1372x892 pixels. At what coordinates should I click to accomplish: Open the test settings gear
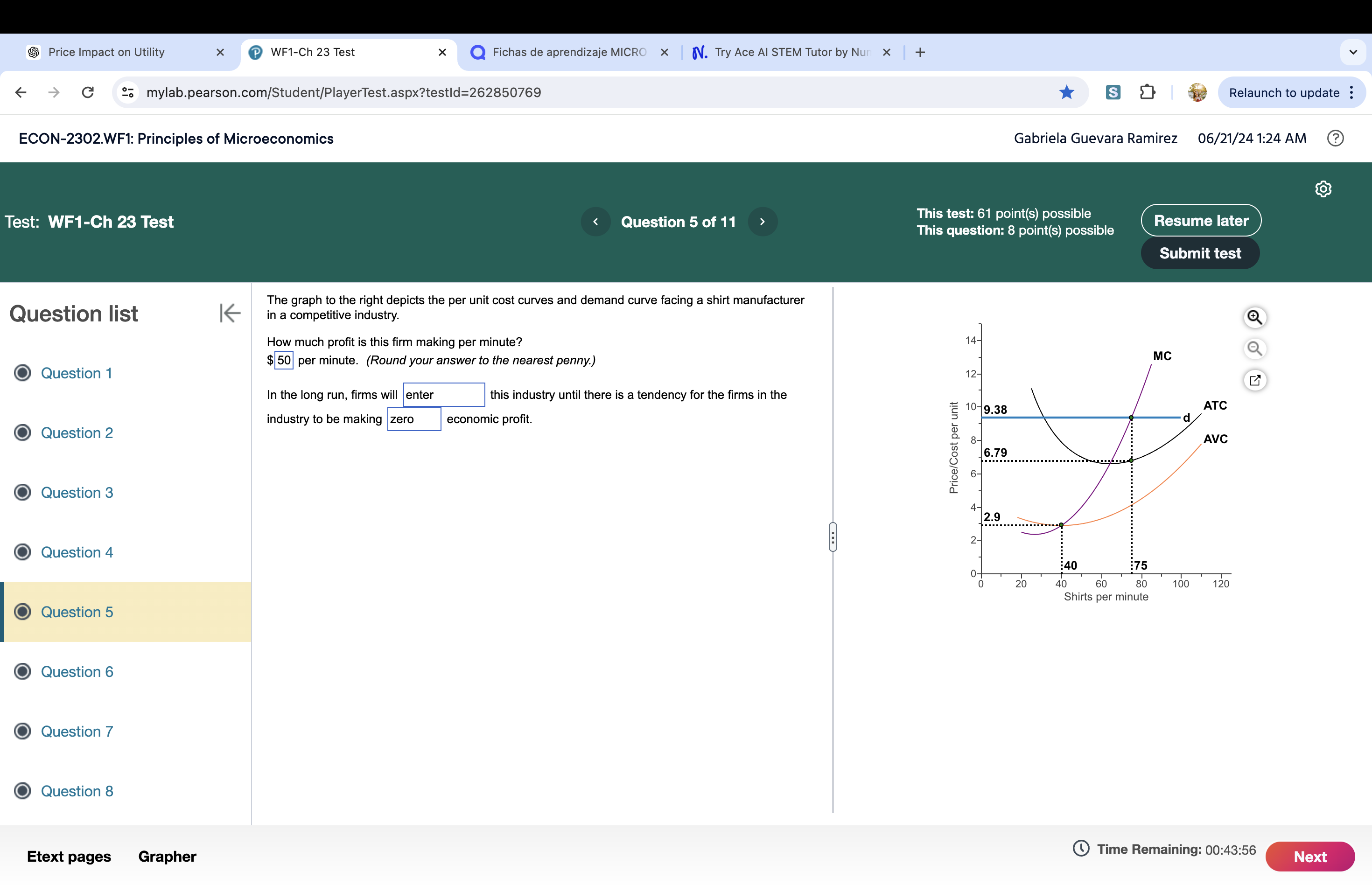point(1323,188)
